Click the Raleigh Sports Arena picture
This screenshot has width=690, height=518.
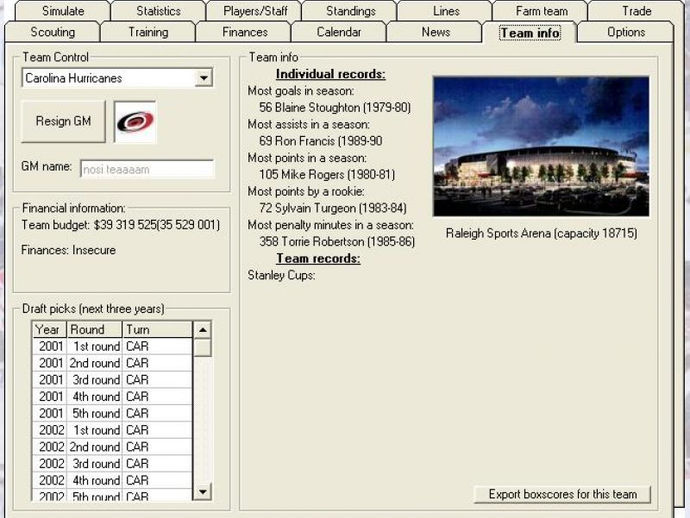pyautogui.click(x=541, y=146)
